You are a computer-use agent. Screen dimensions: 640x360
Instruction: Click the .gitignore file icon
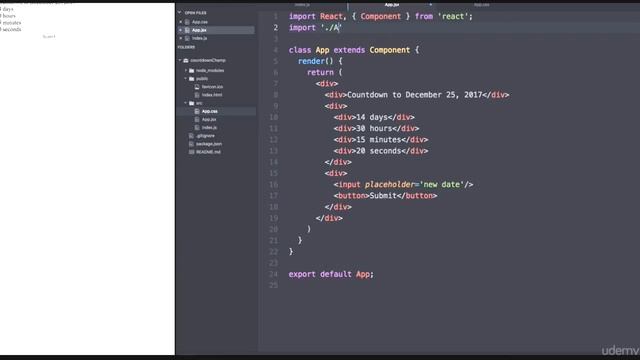click(x=191, y=136)
